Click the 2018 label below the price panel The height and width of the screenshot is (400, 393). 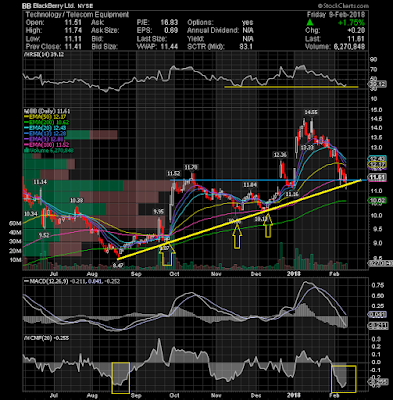coord(295,274)
